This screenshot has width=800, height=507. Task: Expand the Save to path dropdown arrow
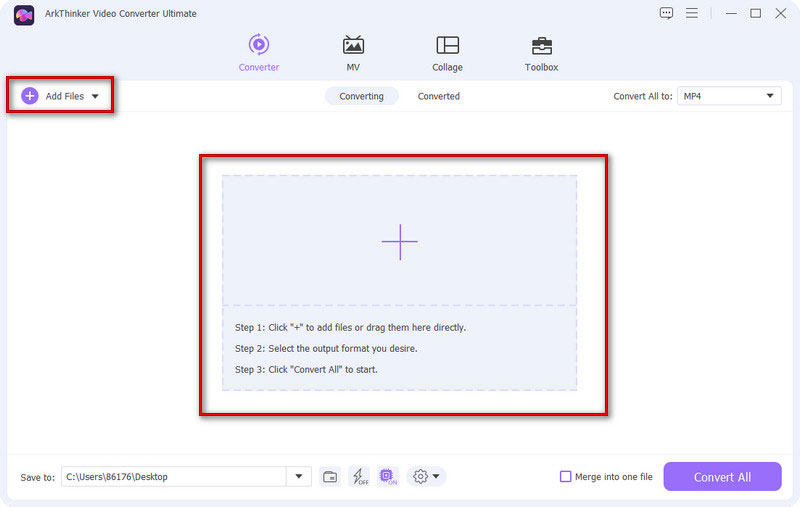(x=299, y=476)
